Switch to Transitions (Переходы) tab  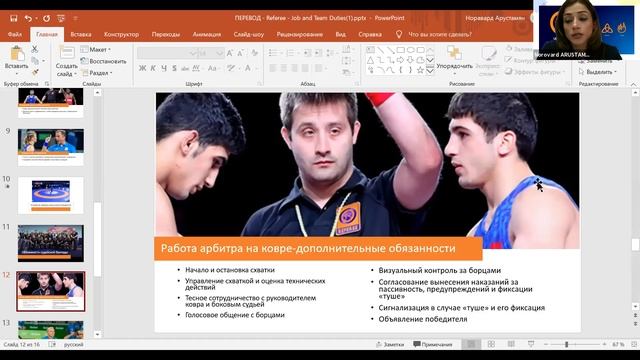click(166, 34)
